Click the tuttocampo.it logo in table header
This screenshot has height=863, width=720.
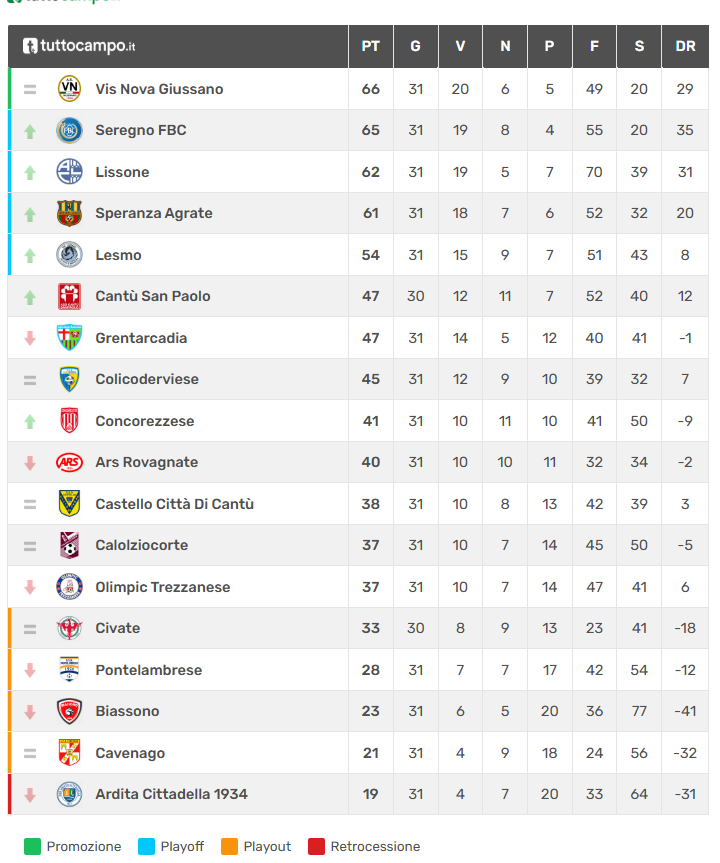80,46
